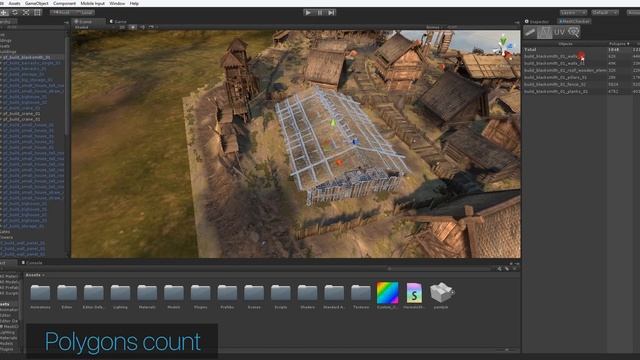Open the Scripts folder
Image resolution: width=640 pixels, height=360 pixels.
[x=281, y=296]
